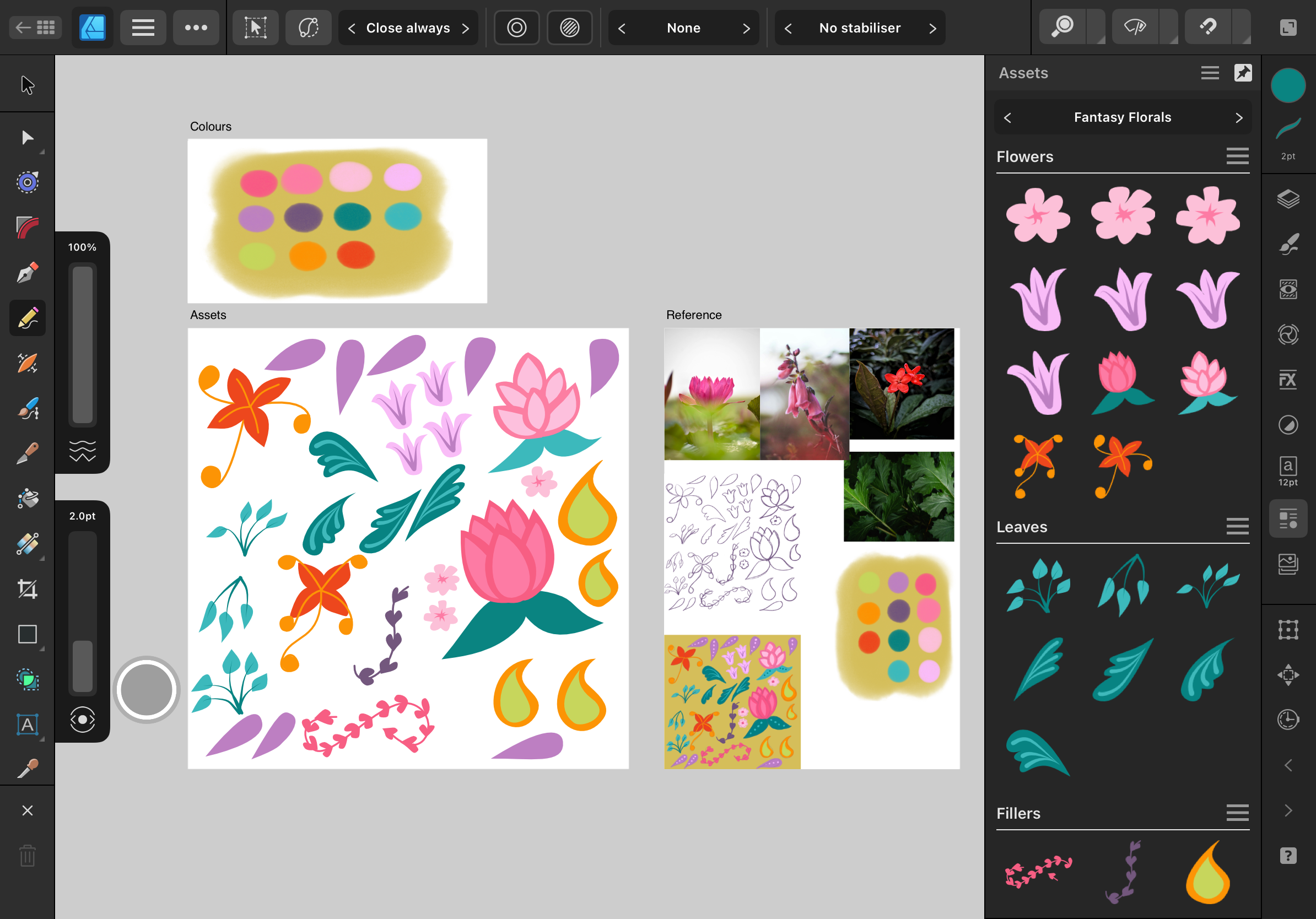This screenshot has width=1316, height=919.
Task: Open the Assets panel menu
Action: [1210, 73]
